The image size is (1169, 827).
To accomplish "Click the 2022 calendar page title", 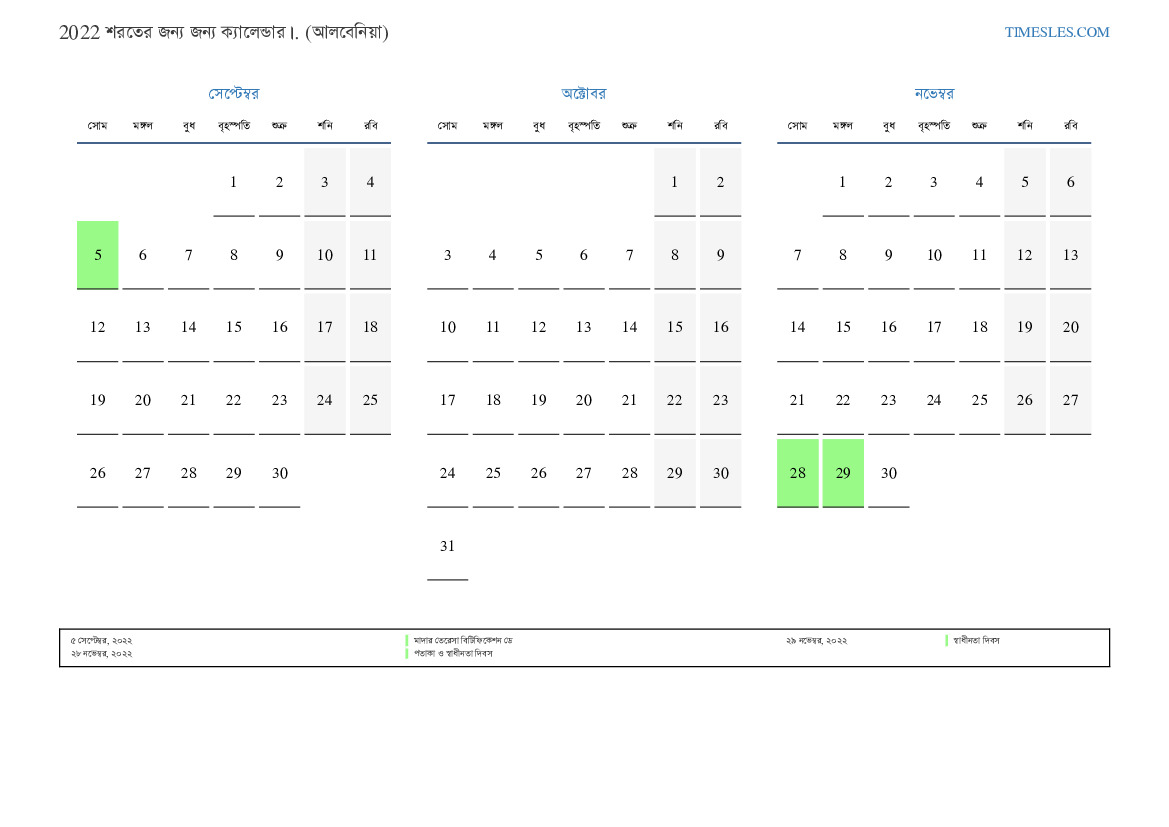I will coord(223,32).
